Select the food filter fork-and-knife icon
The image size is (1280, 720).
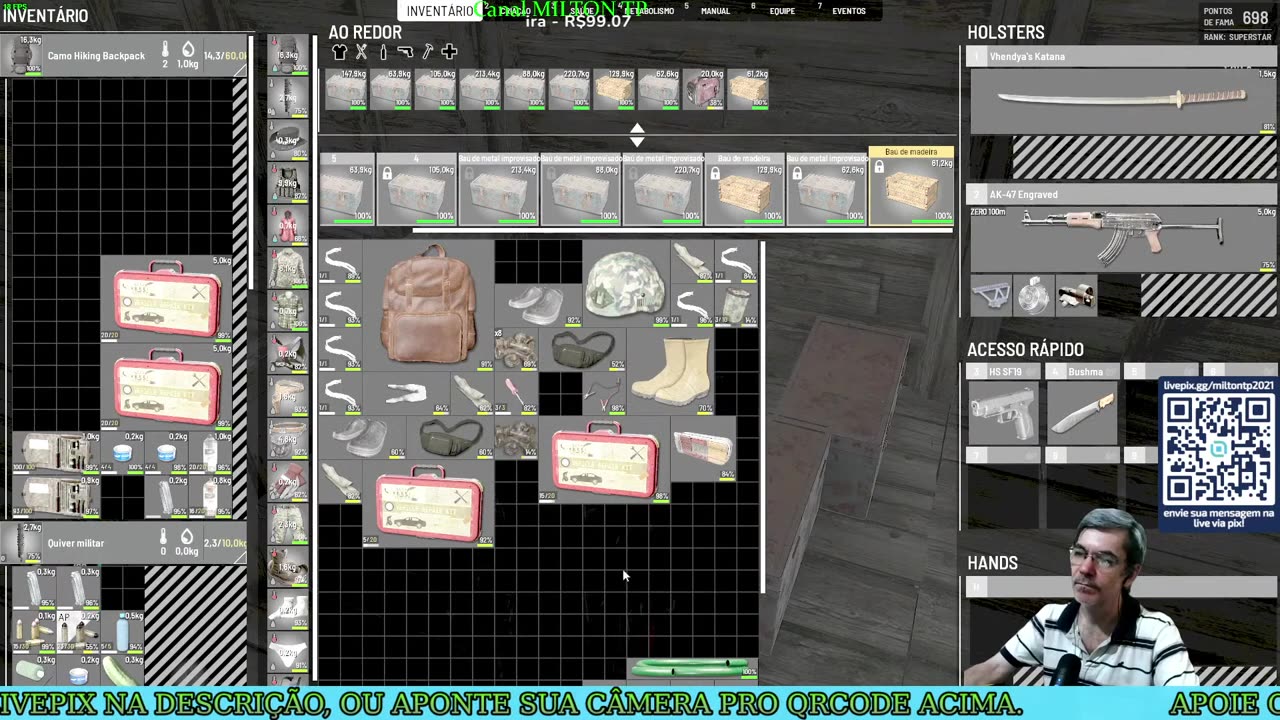(x=361, y=52)
